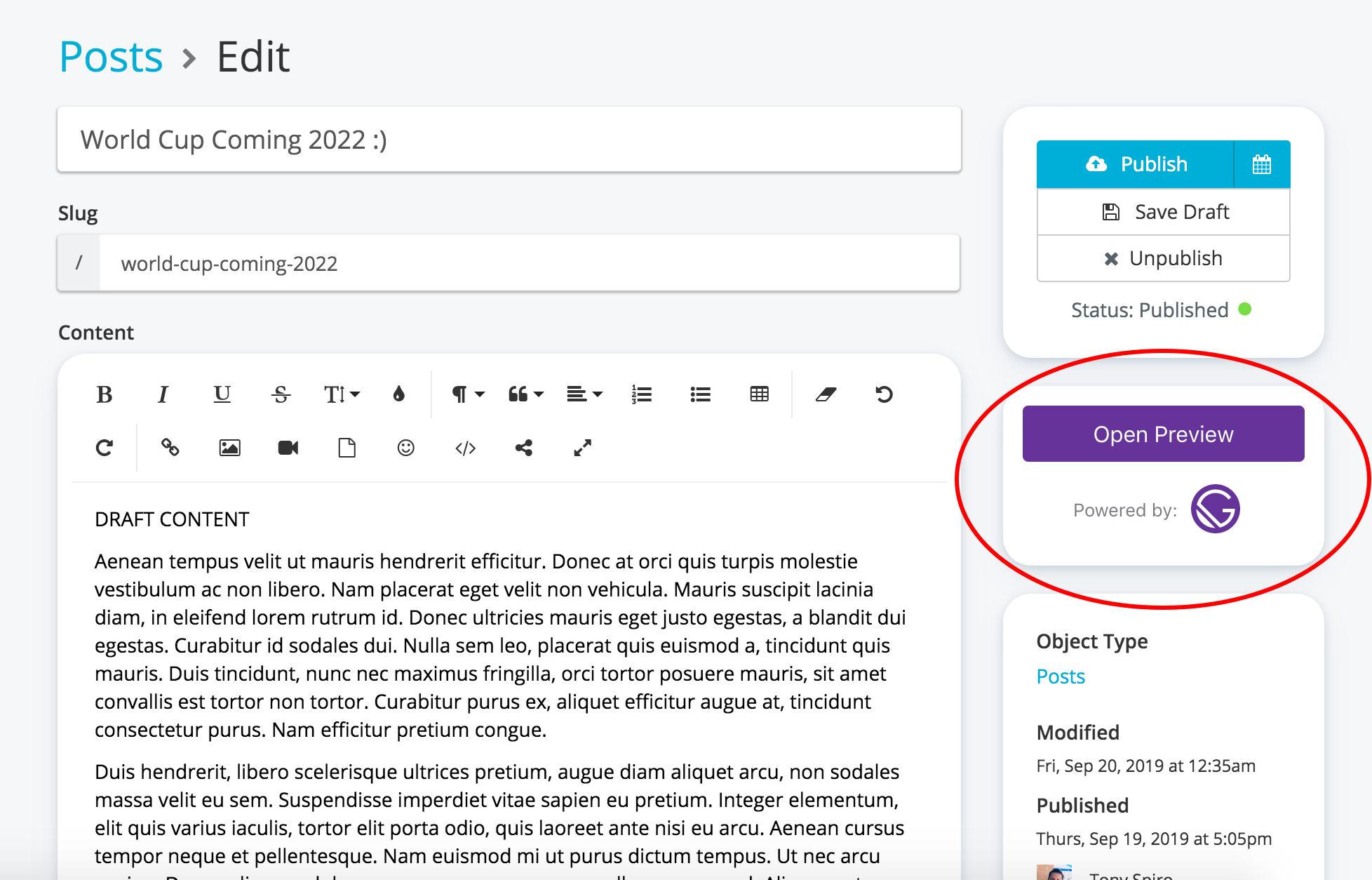Open code view of the editor
1372x880 pixels.
(465, 448)
